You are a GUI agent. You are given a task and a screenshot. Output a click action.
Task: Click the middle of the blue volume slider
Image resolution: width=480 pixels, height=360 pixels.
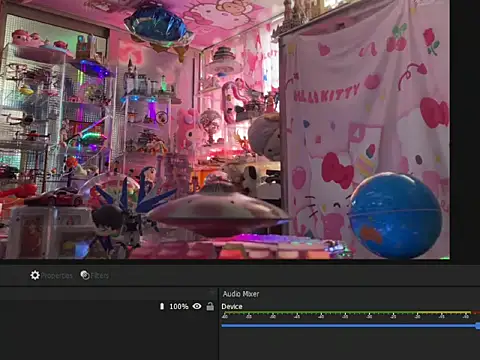pos(349,326)
